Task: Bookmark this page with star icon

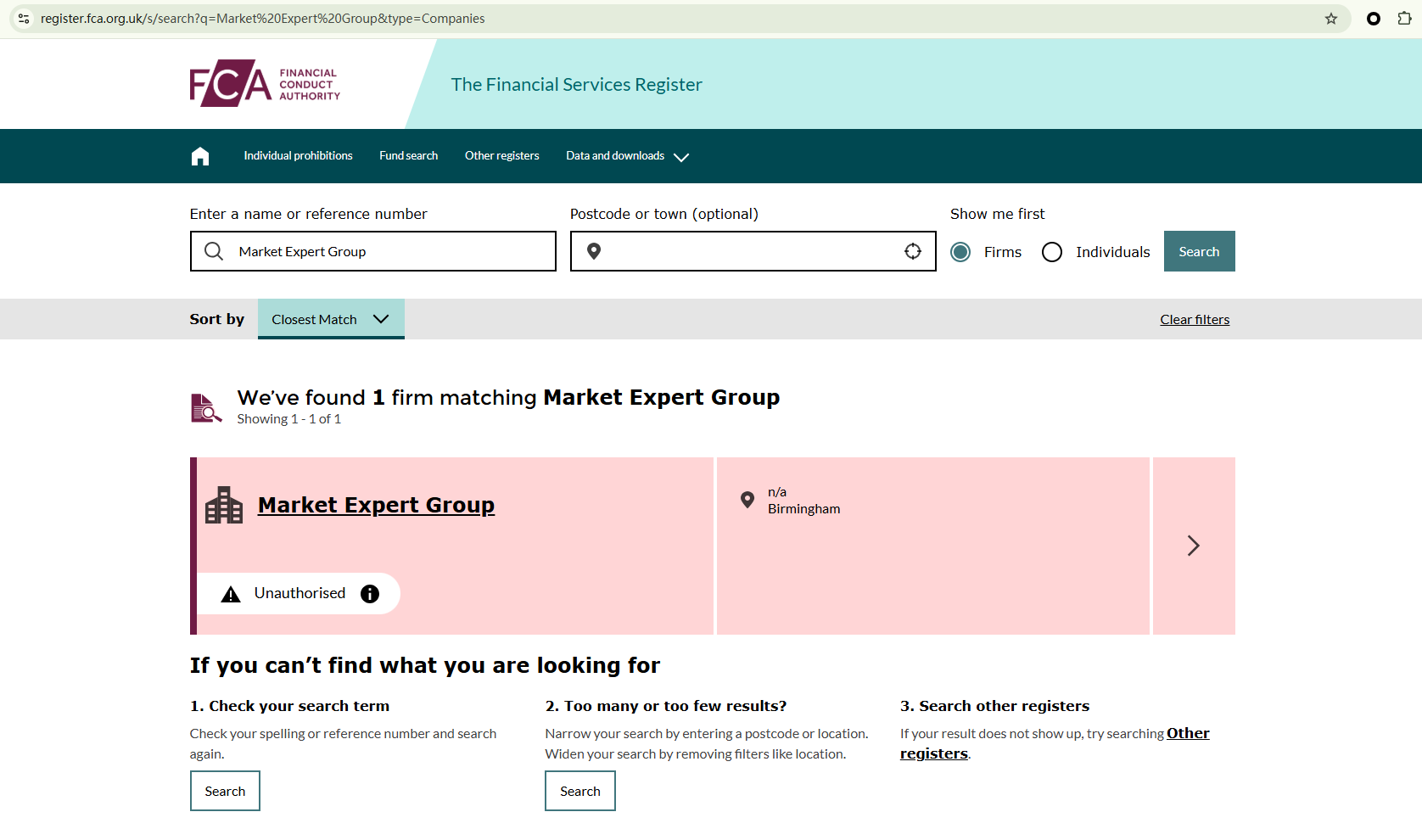Action: pyautogui.click(x=1331, y=19)
